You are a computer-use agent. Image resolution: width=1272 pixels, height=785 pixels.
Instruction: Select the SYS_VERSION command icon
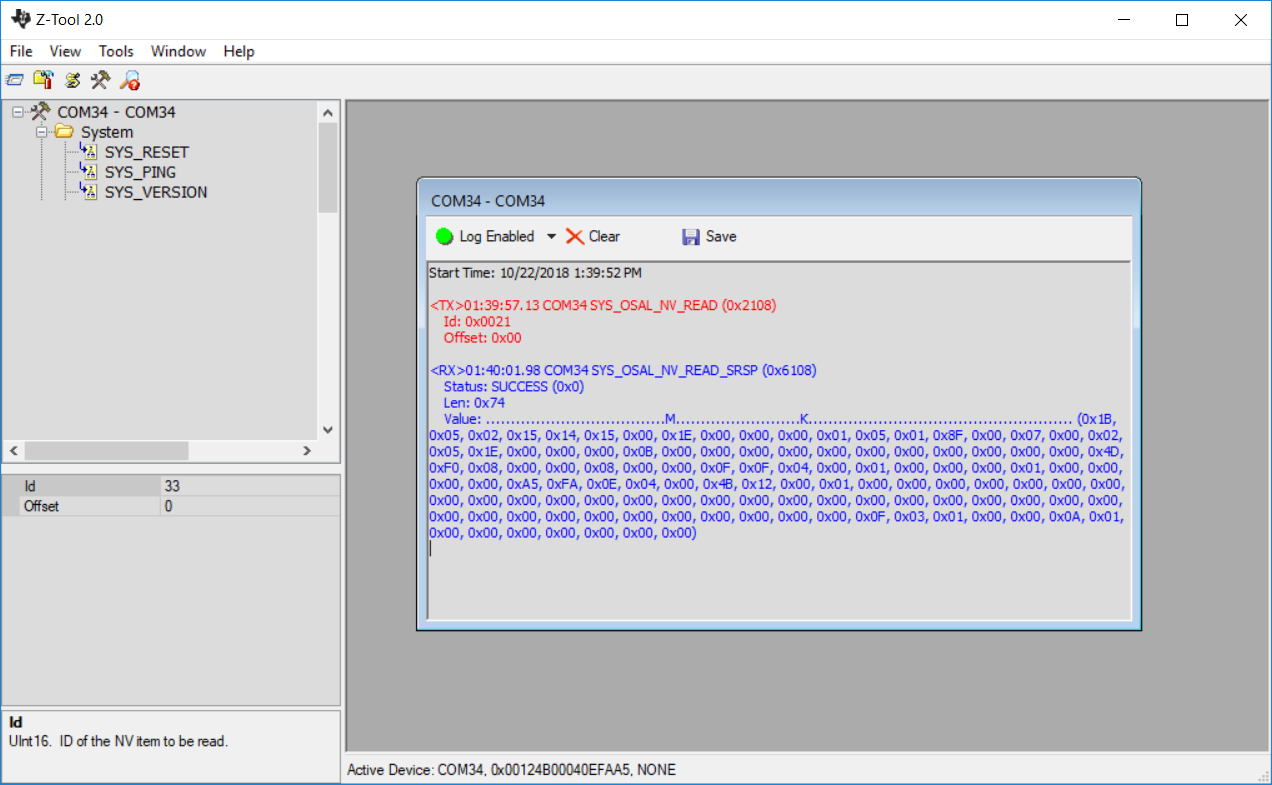90,192
